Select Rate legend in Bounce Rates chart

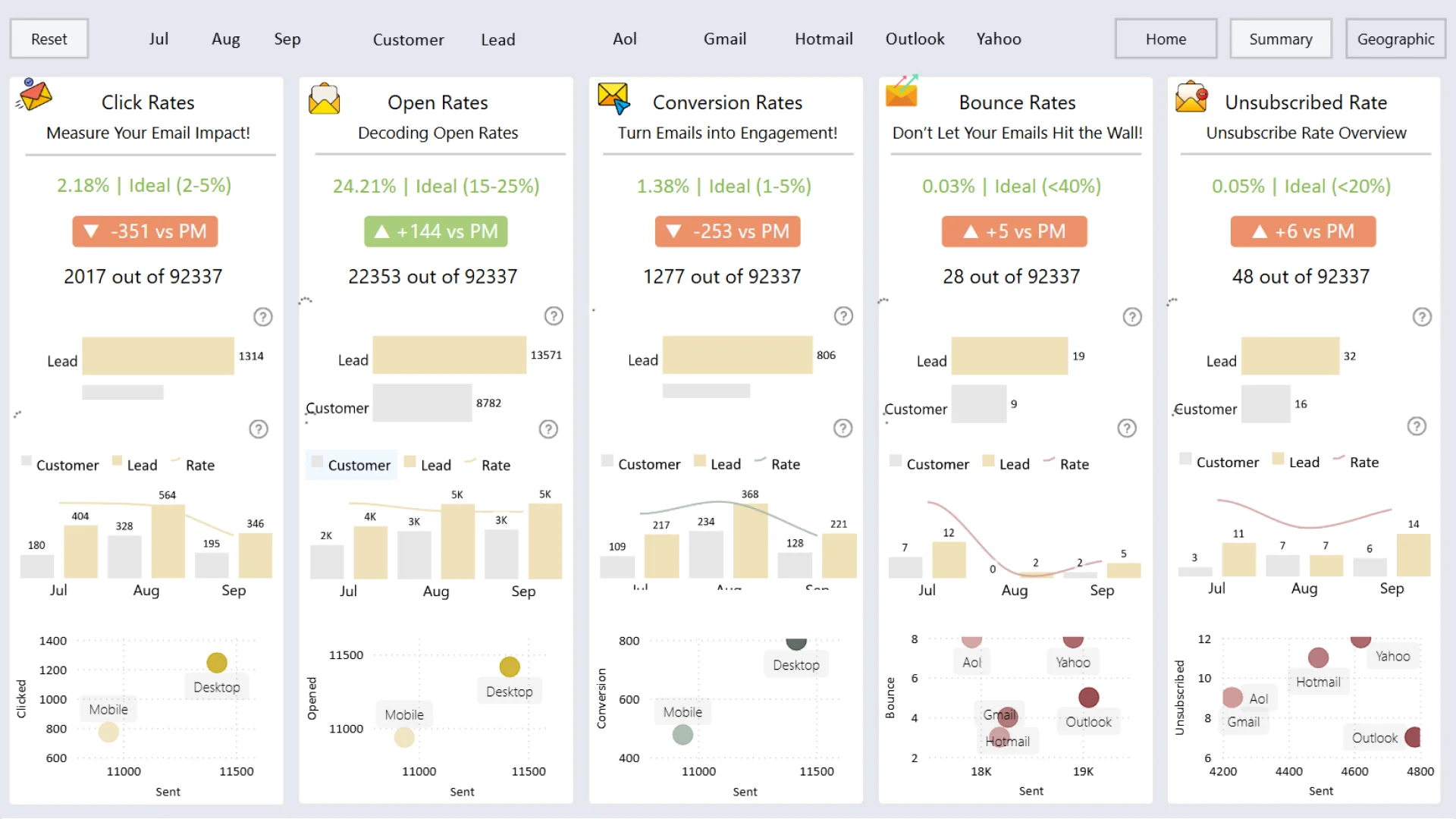pos(1066,464)
